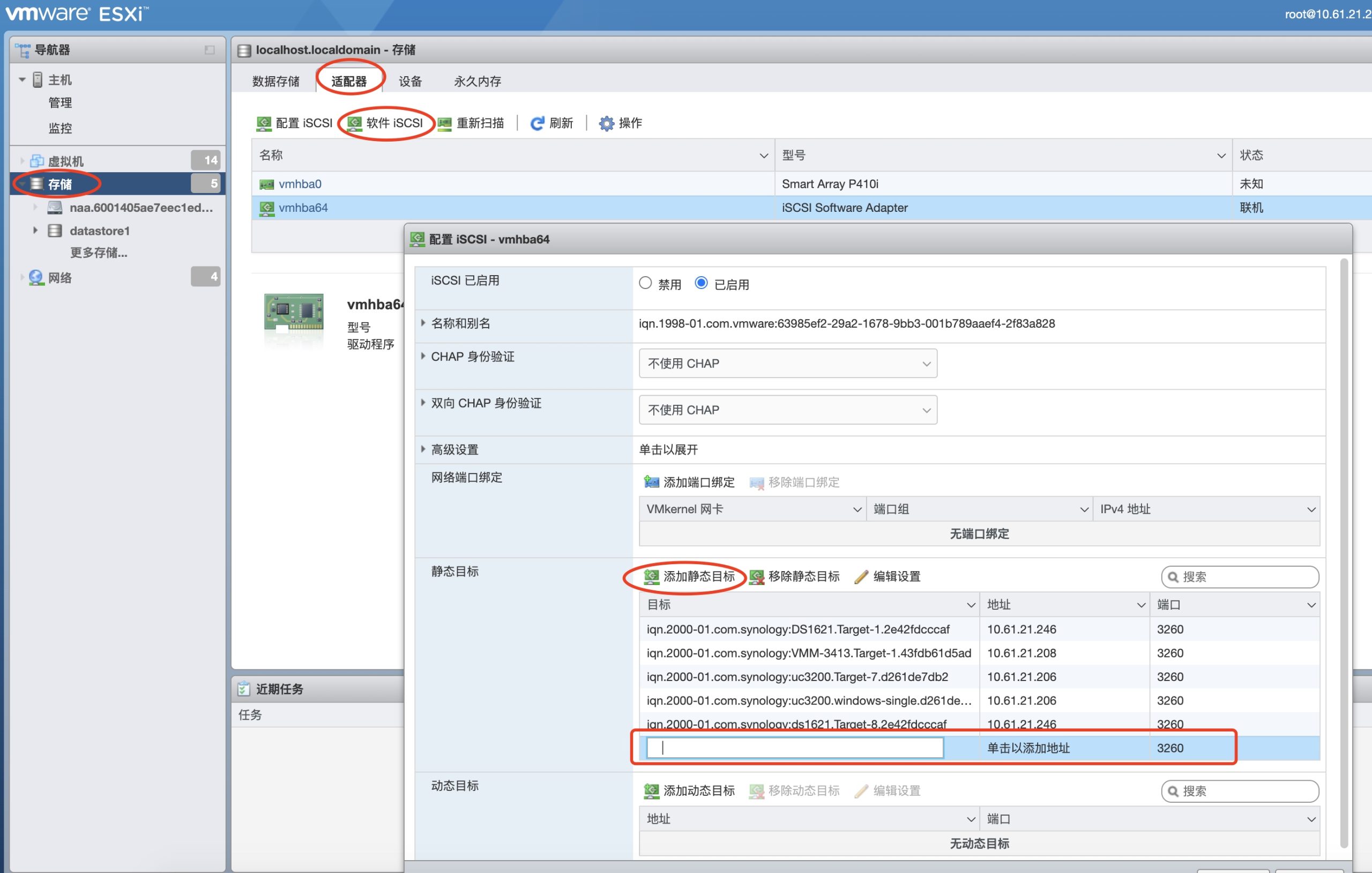
Task: Expand the datastore1 tree node
Action: tap(35, 231)
